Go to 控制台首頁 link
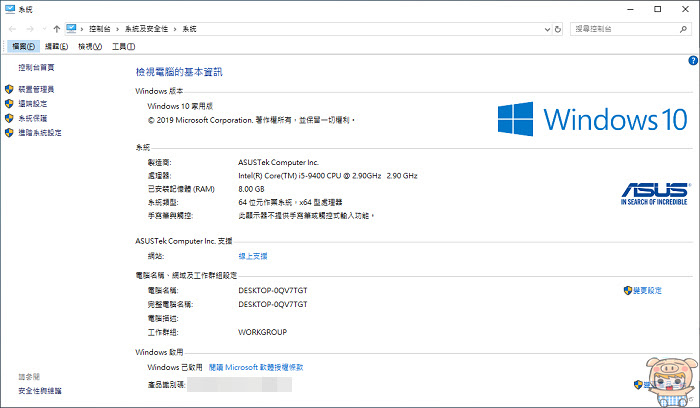Viewport: 700px width, 408px height. (36, 67)
